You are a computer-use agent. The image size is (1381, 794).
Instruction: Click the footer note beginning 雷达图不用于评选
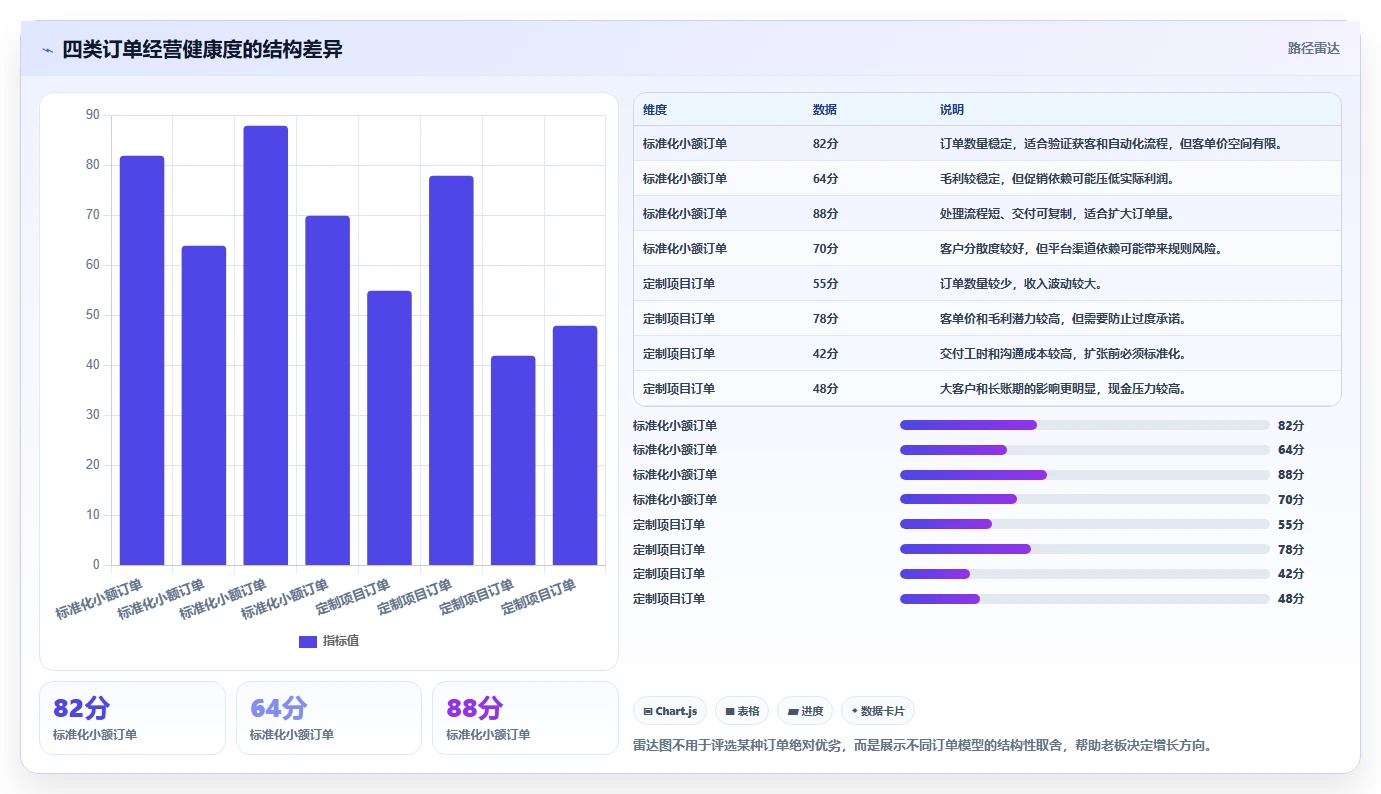tap(923, 746)
